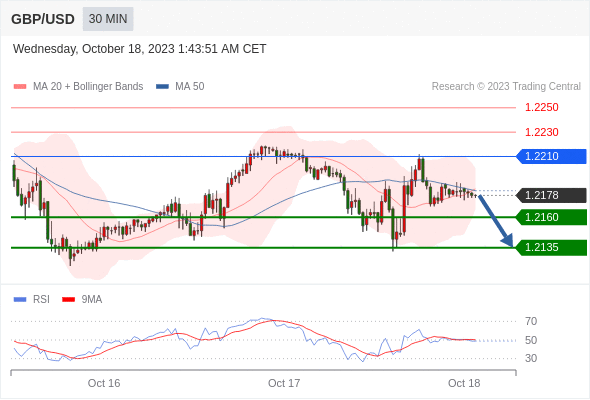
Task: Open the Trading Central research credit
Action: point(506,87)
